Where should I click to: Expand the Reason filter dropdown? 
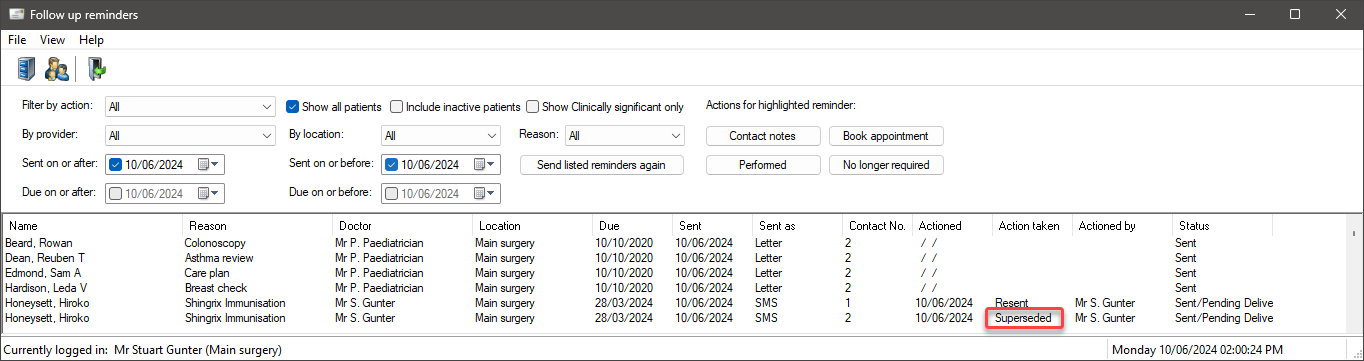click(624, 135)
